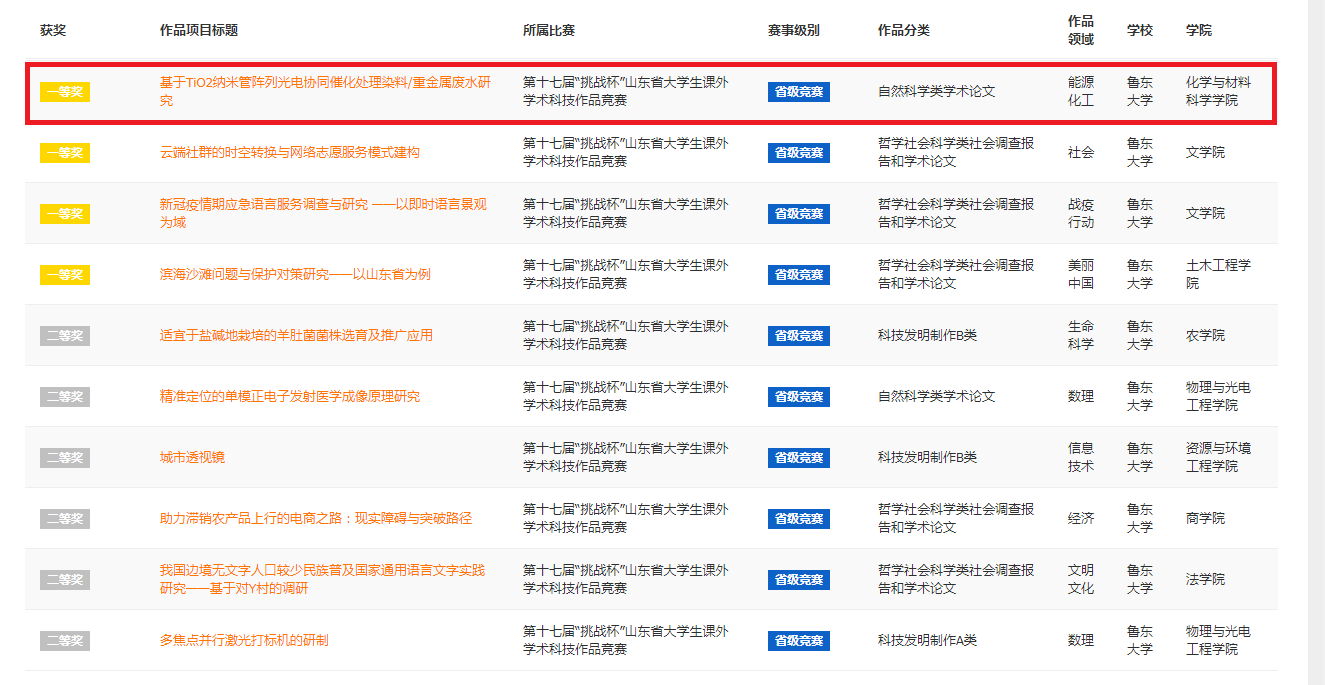1325x685 pixels.
Task: Click the 作品分类 column header
Action: pyautogui.click(x=904, y=30)
